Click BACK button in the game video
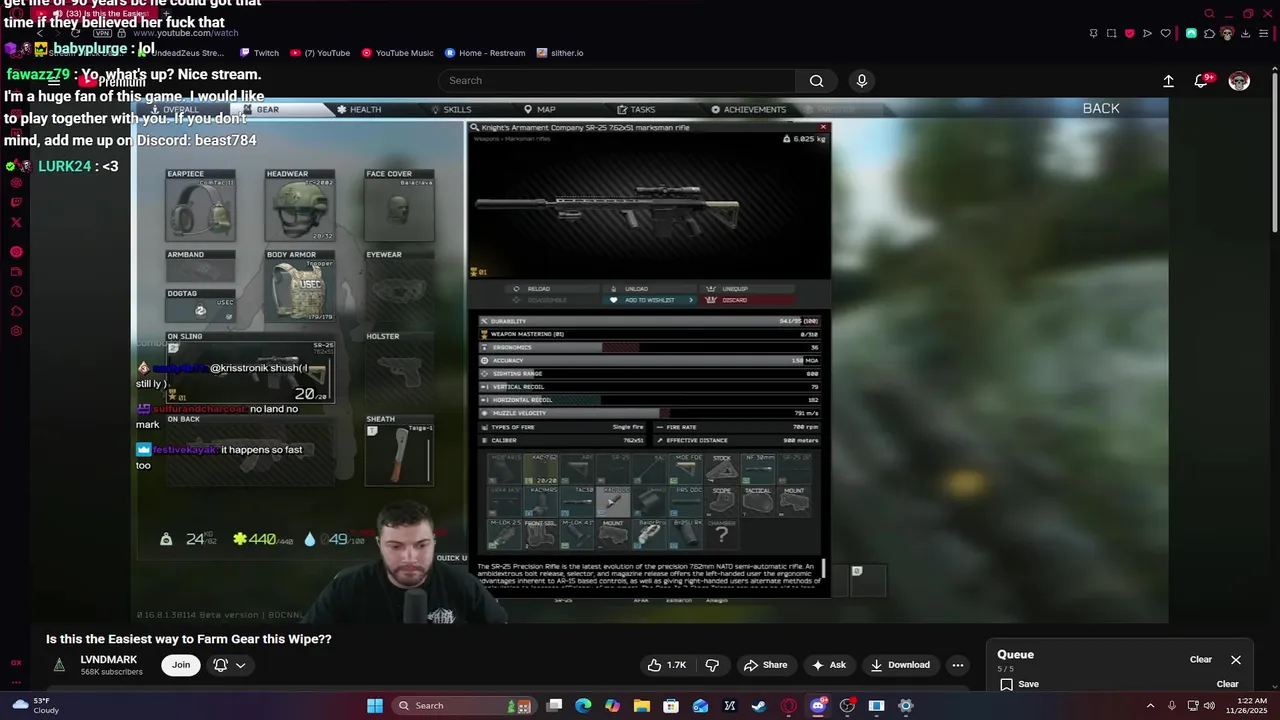 [1101, 108]
